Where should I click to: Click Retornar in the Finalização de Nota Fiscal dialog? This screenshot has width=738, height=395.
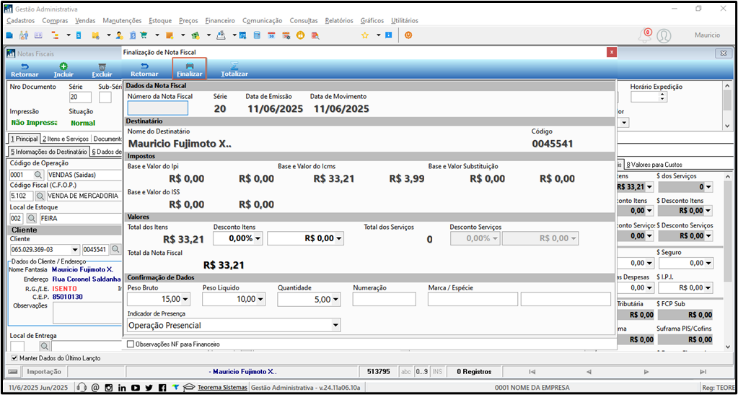(x=144, y=69)
